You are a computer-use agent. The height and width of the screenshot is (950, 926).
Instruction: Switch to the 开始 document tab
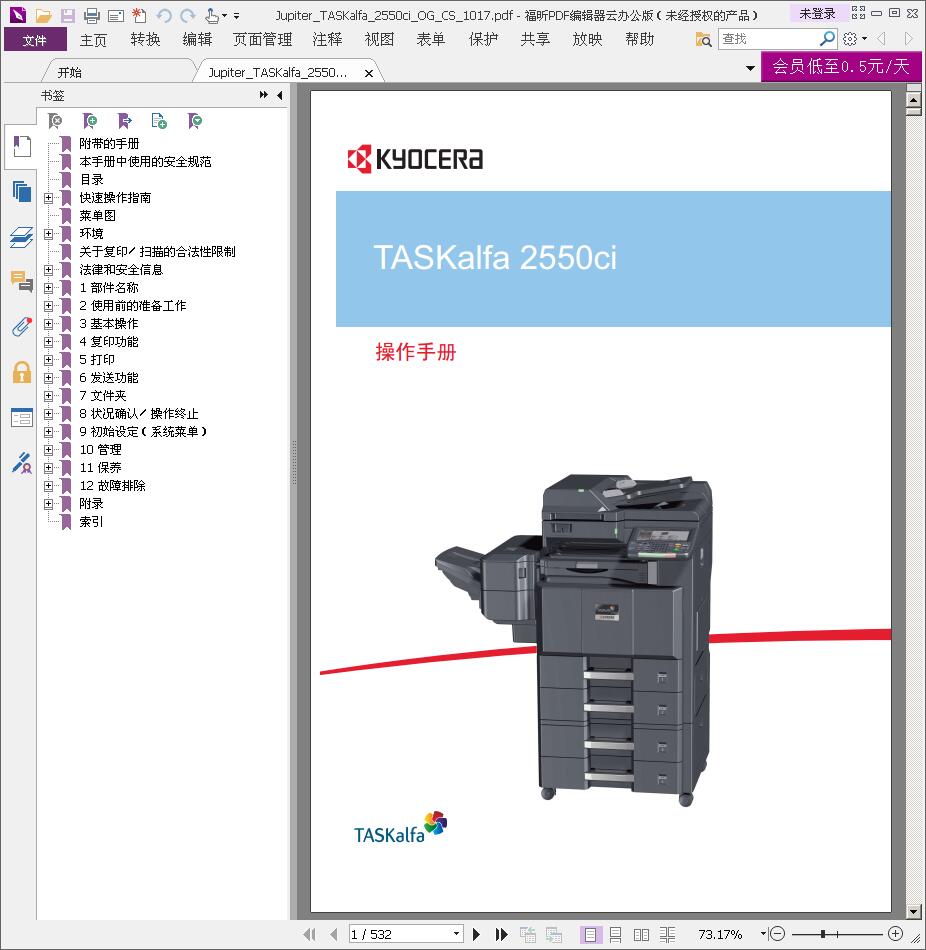pos(70,73)
